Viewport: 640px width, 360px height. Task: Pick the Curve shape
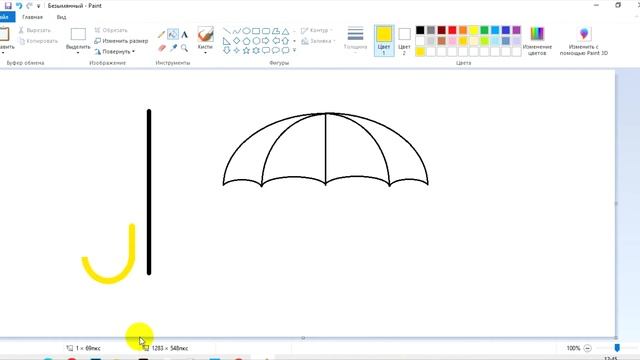click(237, 31)
